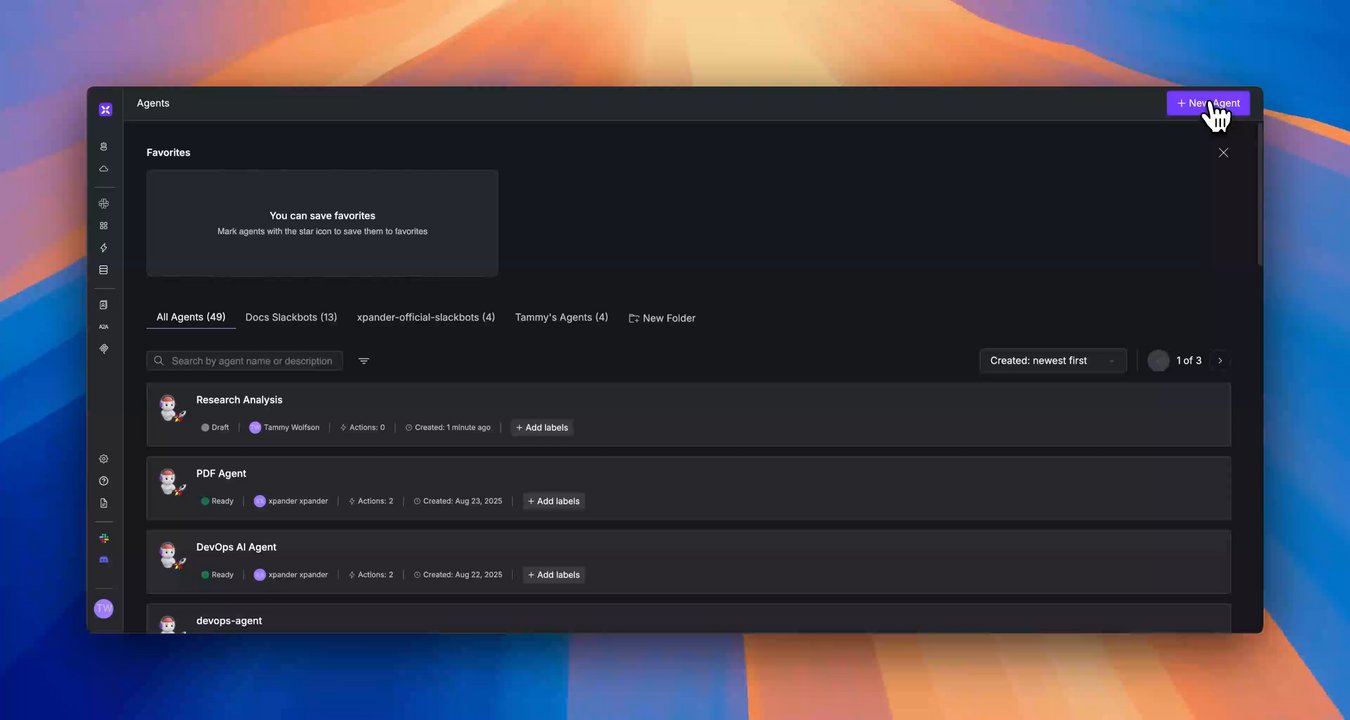Viewport: 1350px width, 720px height.
Task: Switch to Docs Slackbots (13) tab
Action: click(291, 318)
